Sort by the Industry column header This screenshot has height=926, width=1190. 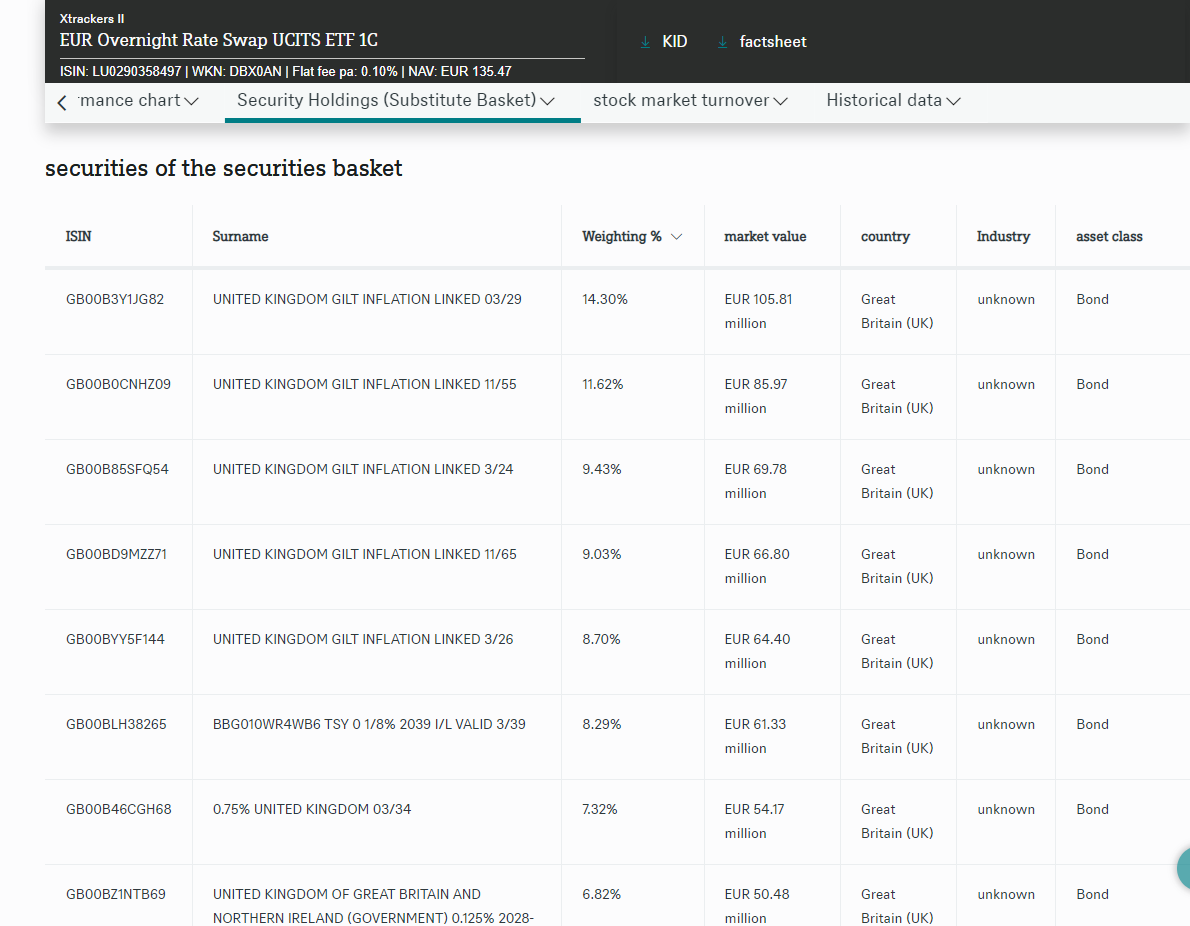[x=1003, y=236]
